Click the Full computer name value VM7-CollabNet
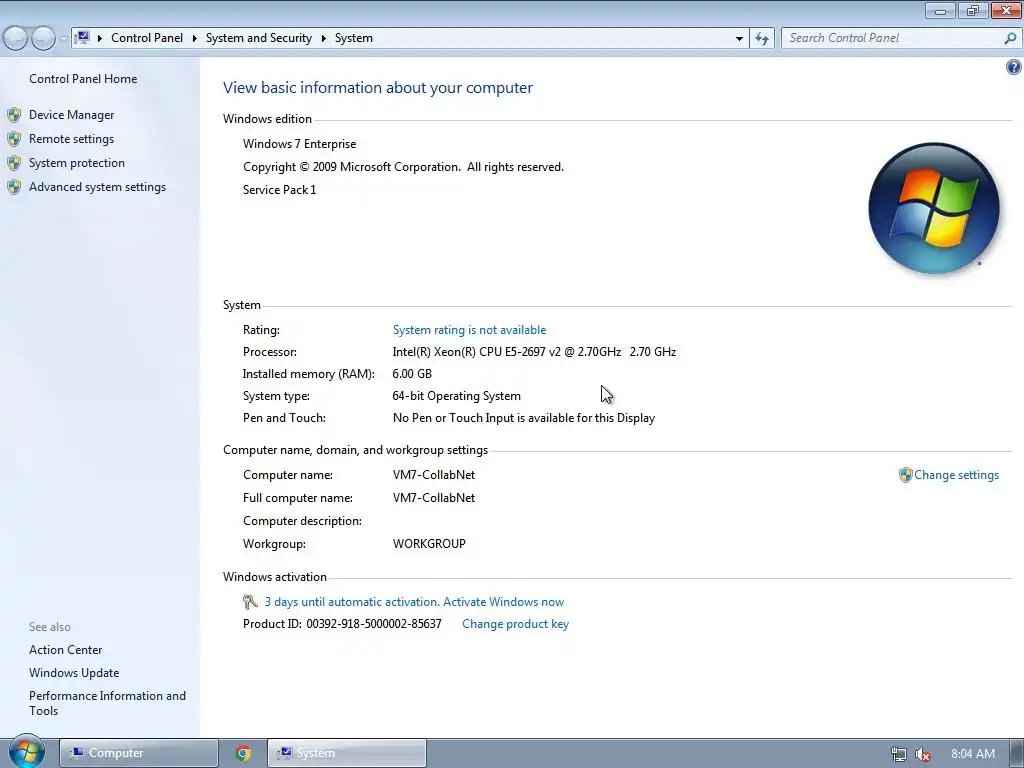Image resolution: width=1024 pixels, height=768 pixels. tap(434, 498)
